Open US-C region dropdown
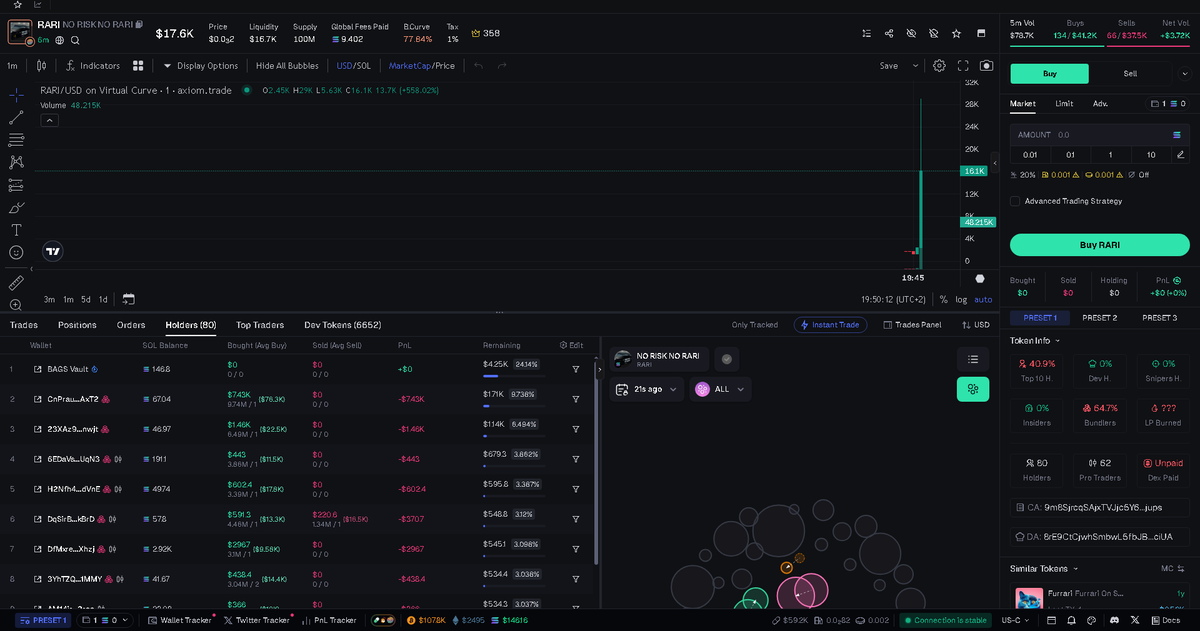The height and width of the screenshot is (631, 1200). coord(1016,620)
